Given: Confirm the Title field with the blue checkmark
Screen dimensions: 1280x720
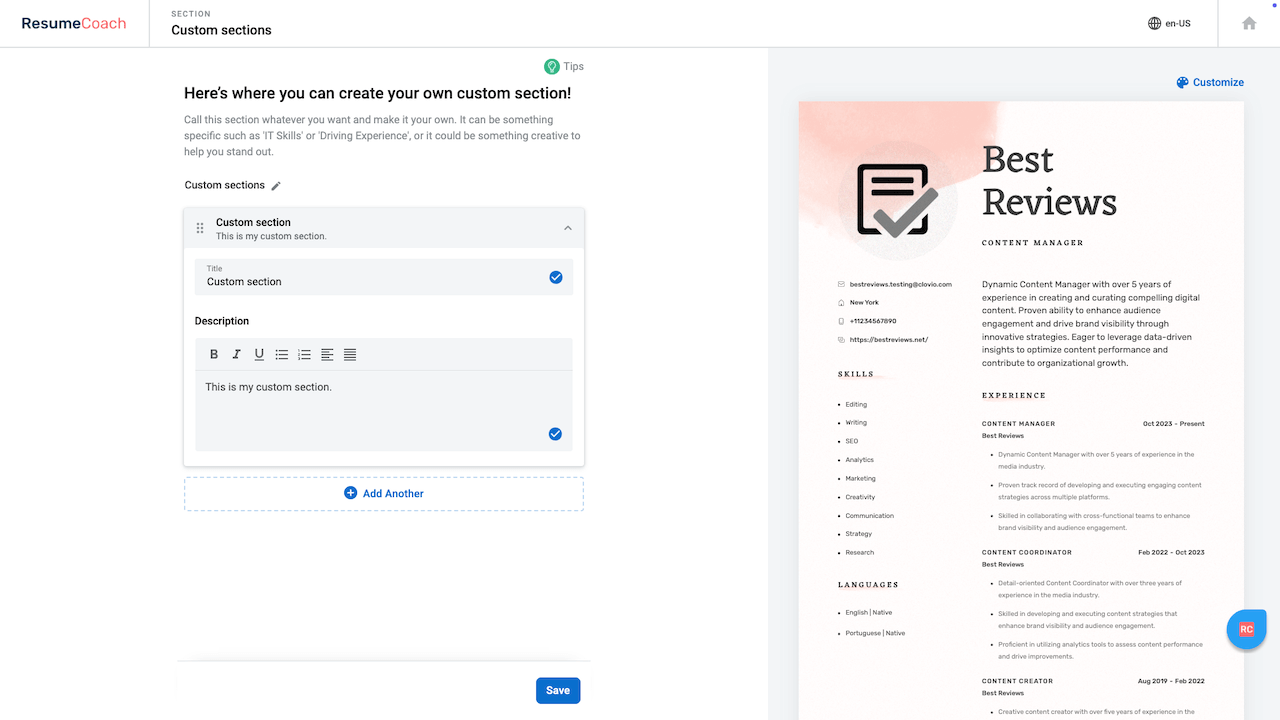Looking at the screenshot, I should point(556,277).
